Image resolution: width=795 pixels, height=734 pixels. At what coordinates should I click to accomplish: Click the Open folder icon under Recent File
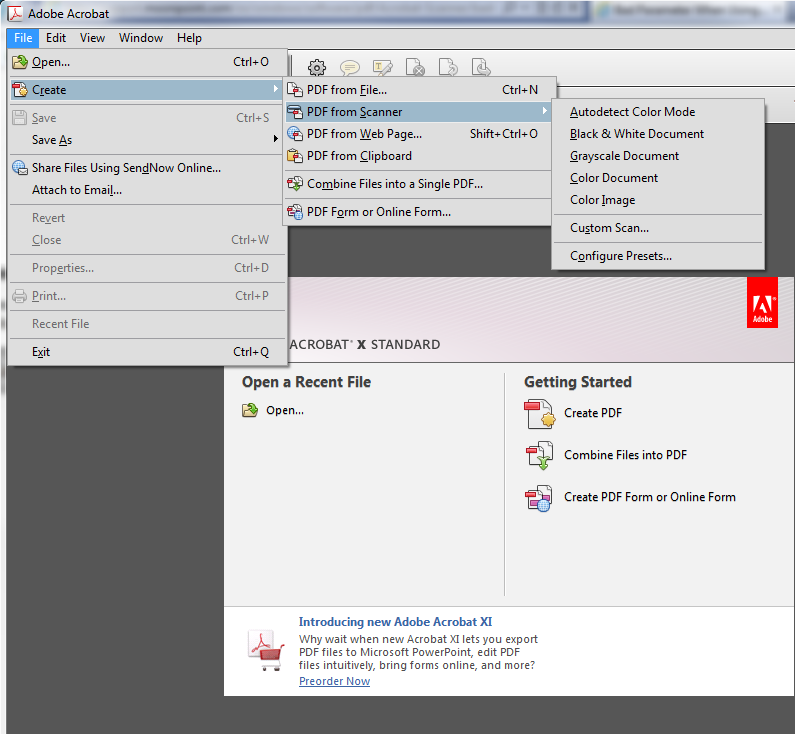[250, 410]
